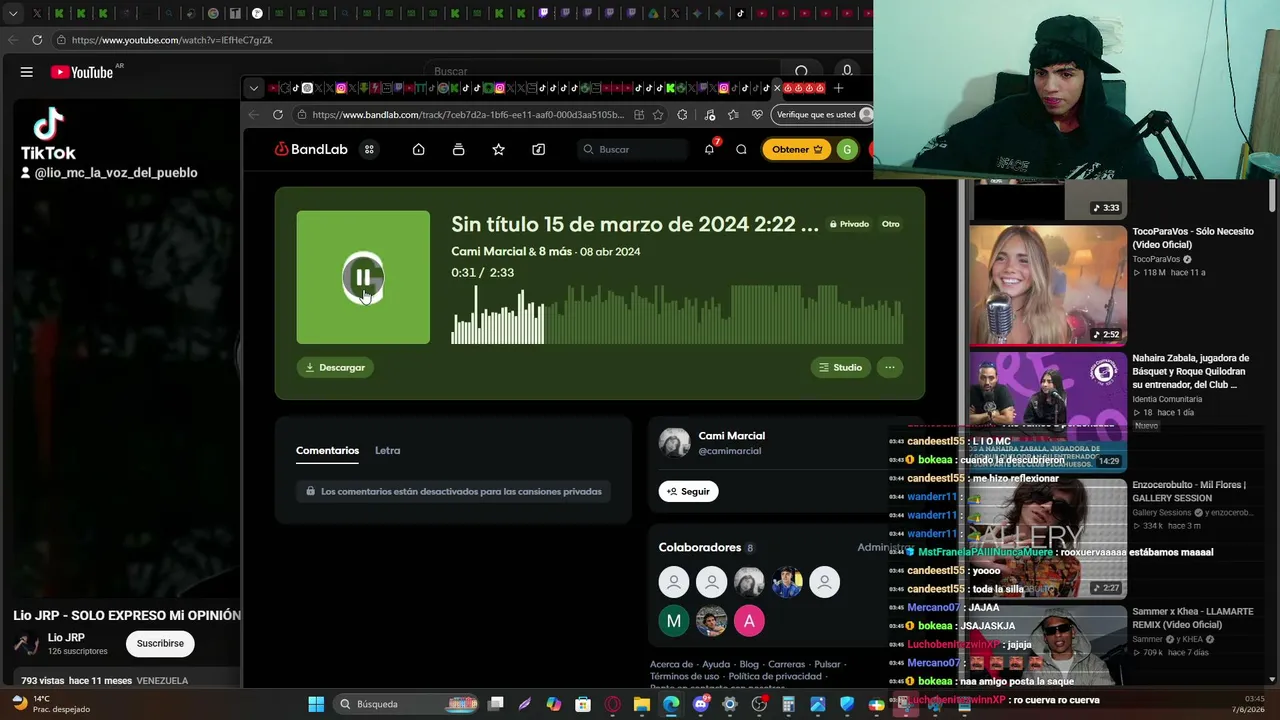
Task: Open Cami Marcial's profile picture
Action: tap(674, 443)
